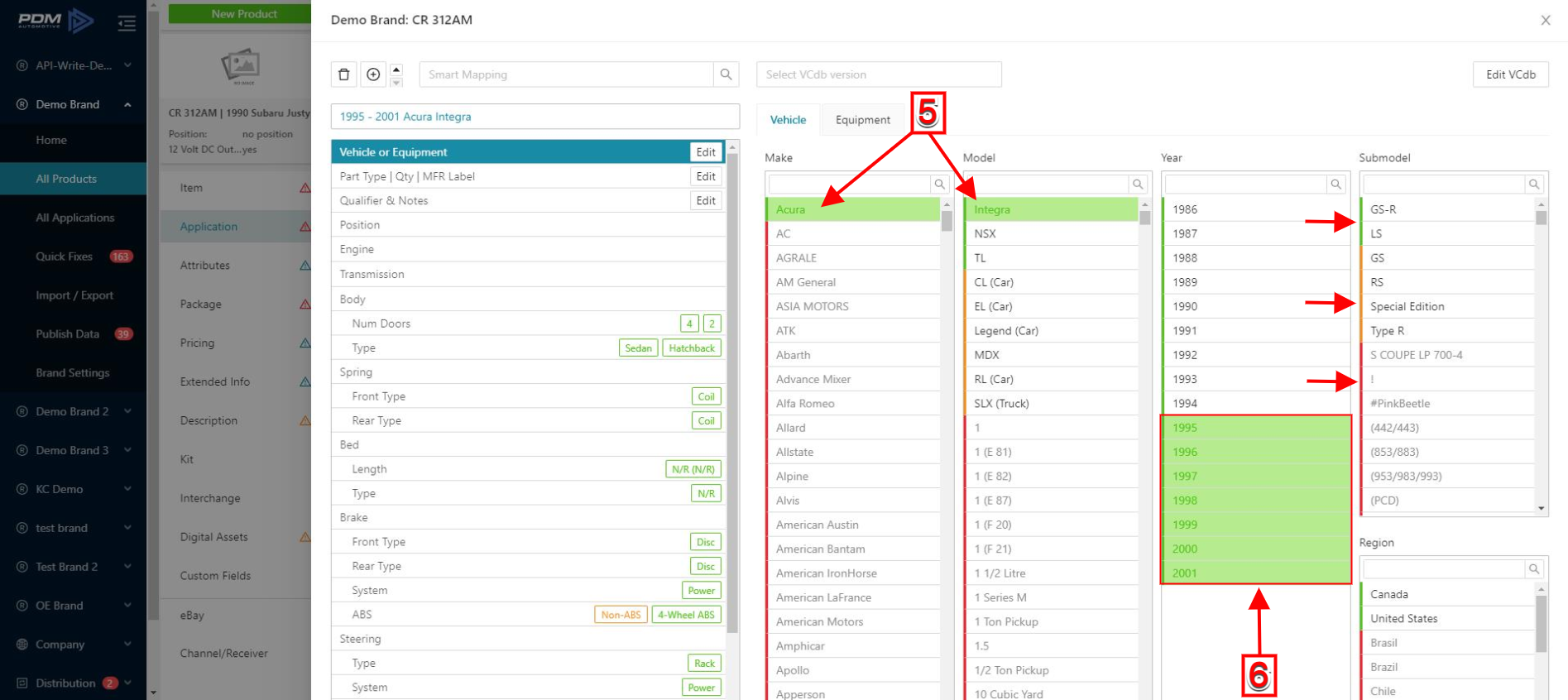Click Edit on Part Type row
Viewport: 1568px width, 700px height.
706,176
